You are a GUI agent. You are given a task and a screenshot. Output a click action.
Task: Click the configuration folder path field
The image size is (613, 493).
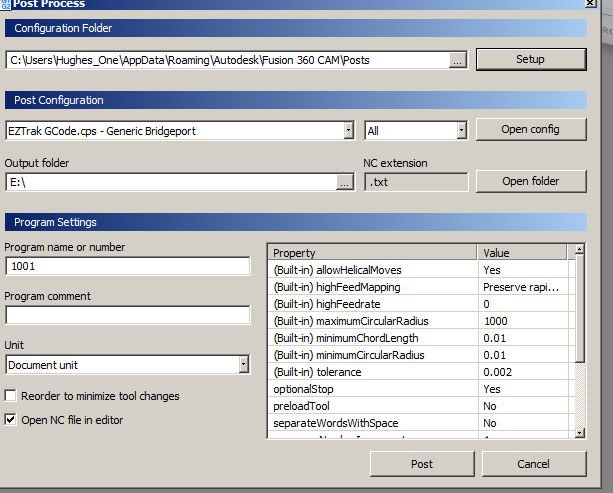(228, 60)
